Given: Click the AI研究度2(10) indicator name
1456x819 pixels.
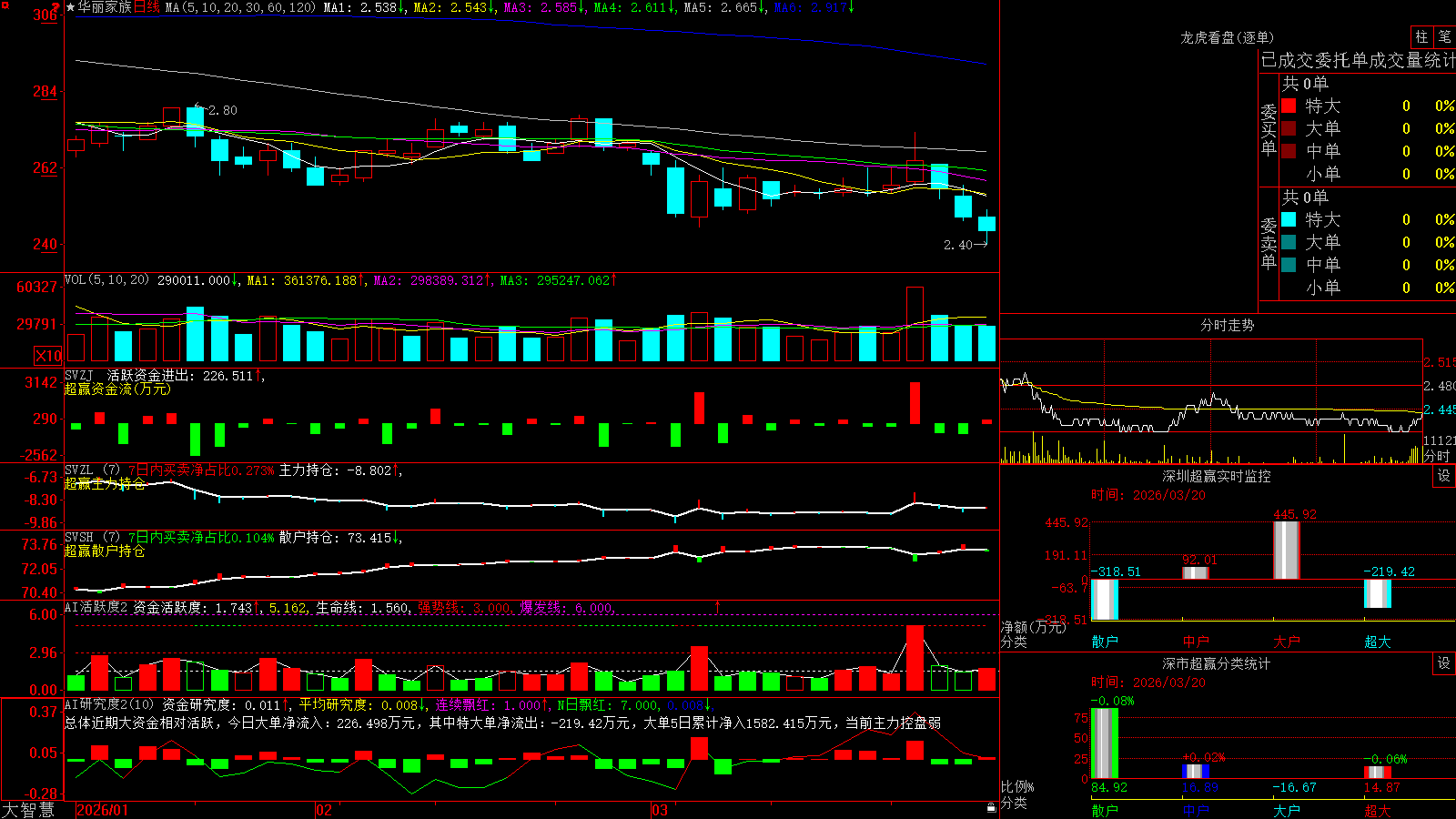Looking at the screenshot, I should tap(109, 704).
